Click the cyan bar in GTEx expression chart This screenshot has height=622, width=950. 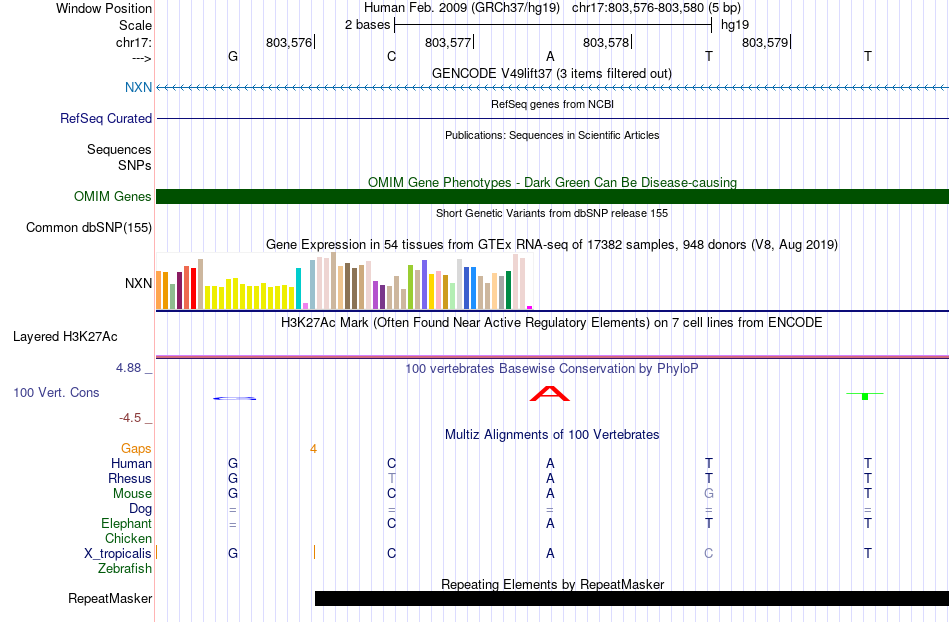coord(298,288)
